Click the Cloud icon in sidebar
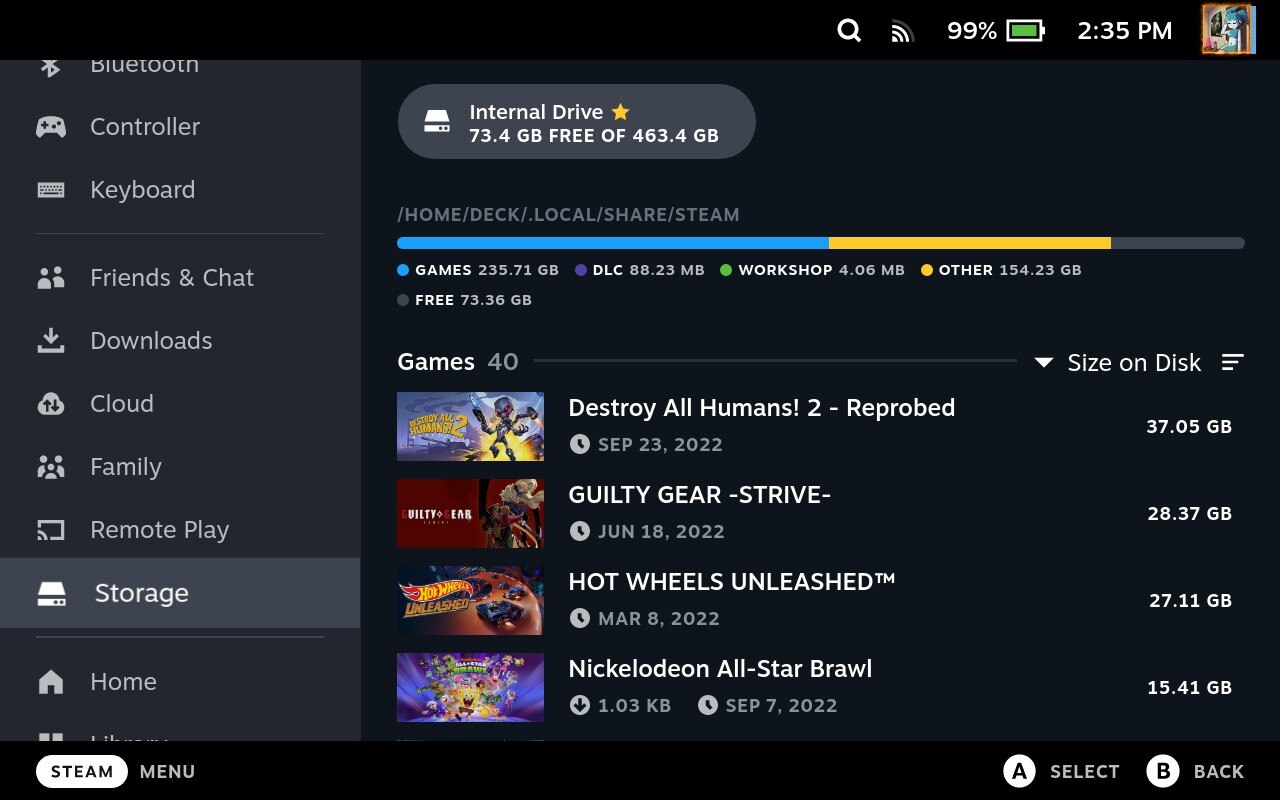1280x800 pixels. [x=51, y=404]
